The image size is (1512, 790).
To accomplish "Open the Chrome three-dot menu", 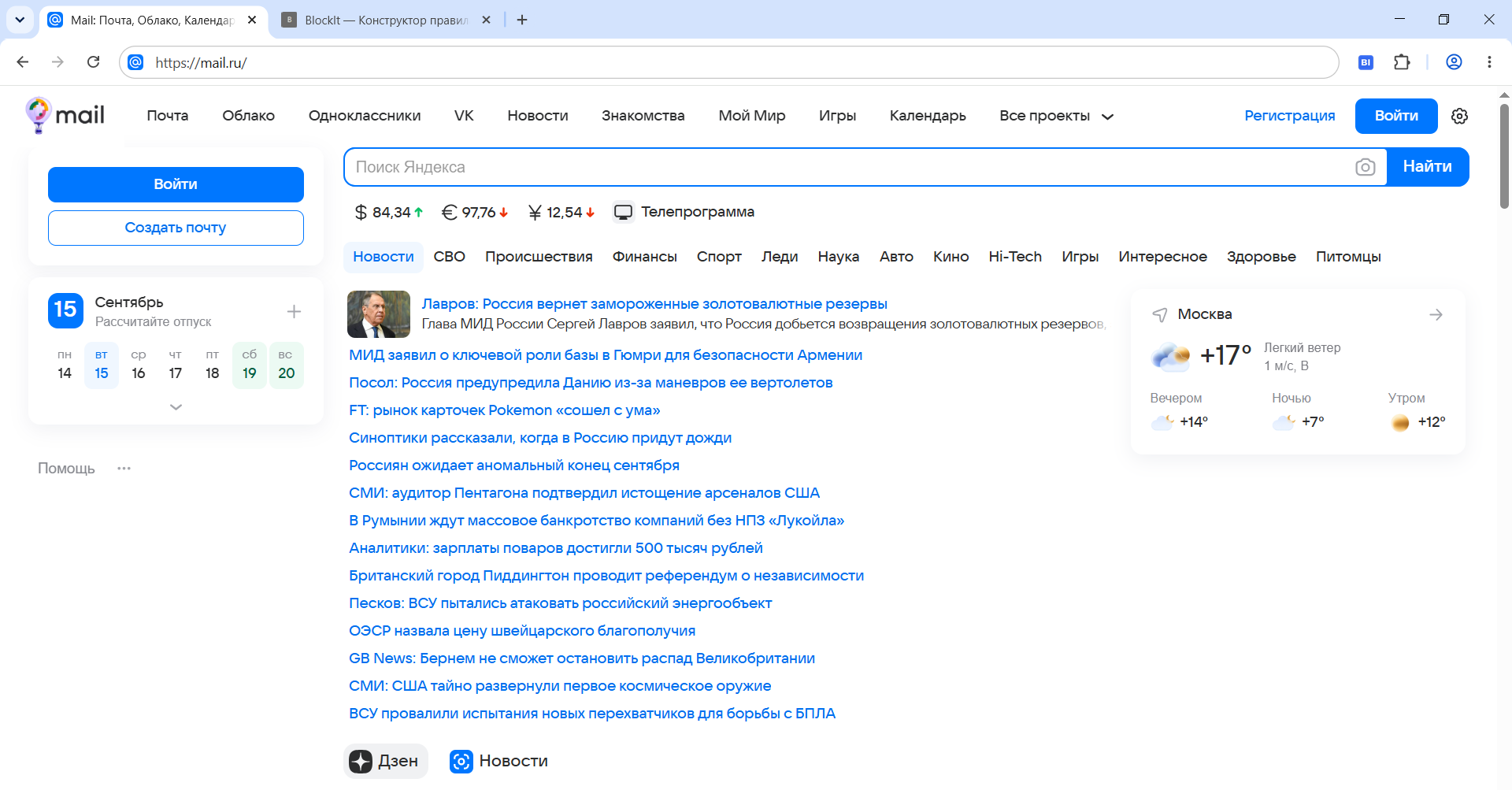I will [x=1489, y=62].
